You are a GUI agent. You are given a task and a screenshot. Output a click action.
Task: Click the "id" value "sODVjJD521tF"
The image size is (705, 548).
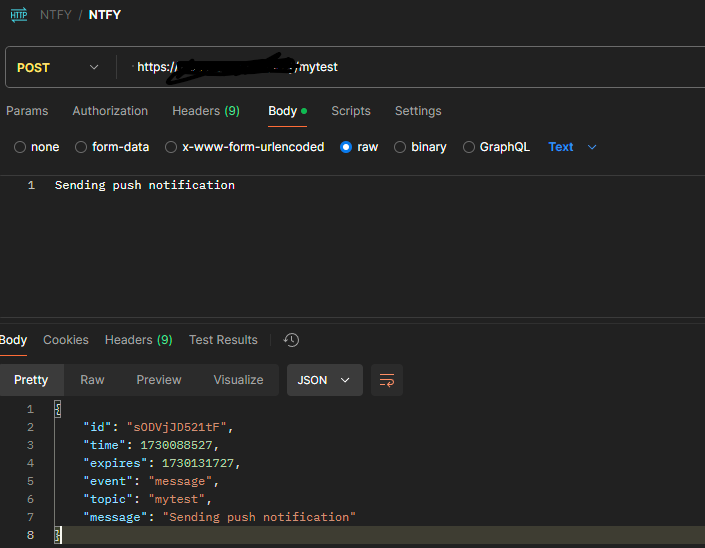176,427
